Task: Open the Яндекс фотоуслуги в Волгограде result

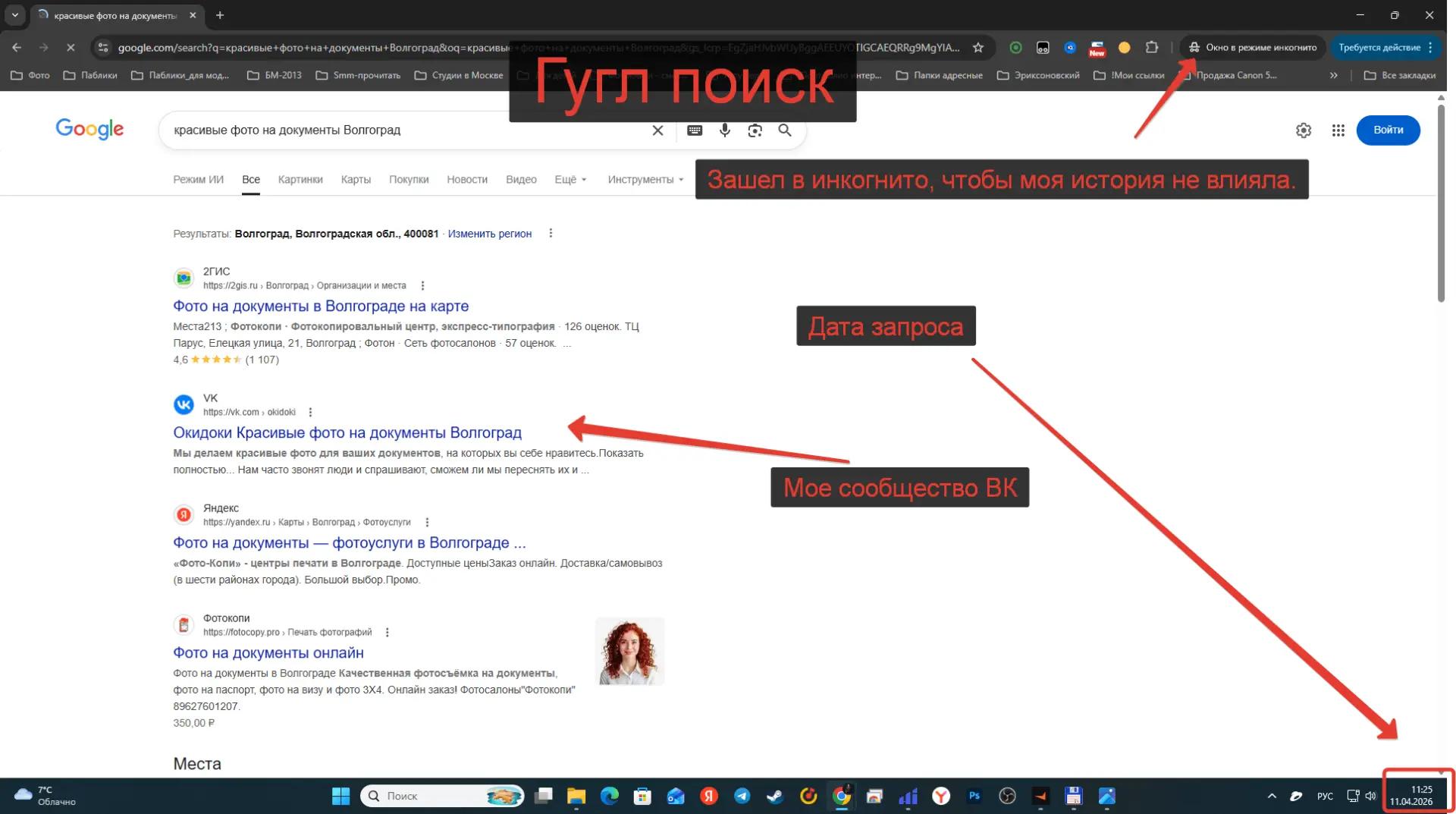Action: click(349, 543)
